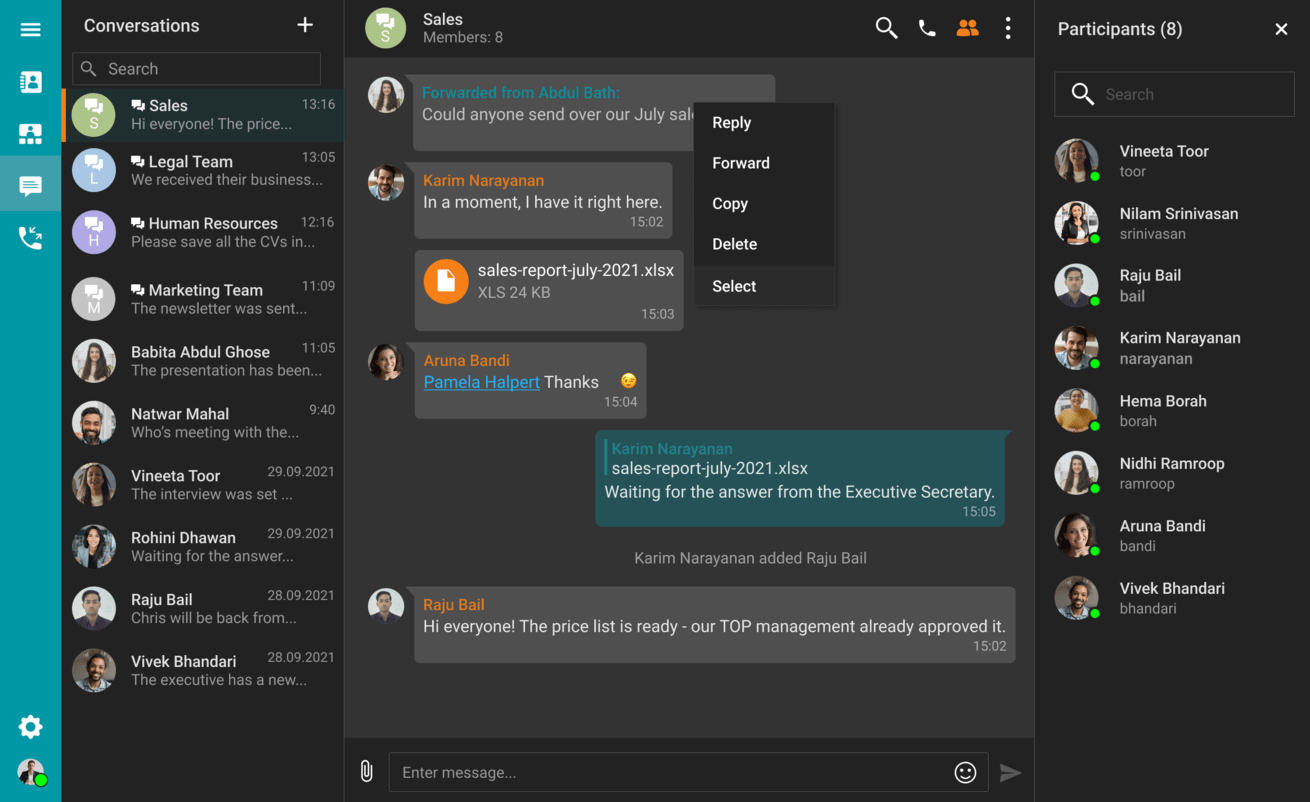Show the Participants list icon
Screen dimensions: 1310x802
967,29
